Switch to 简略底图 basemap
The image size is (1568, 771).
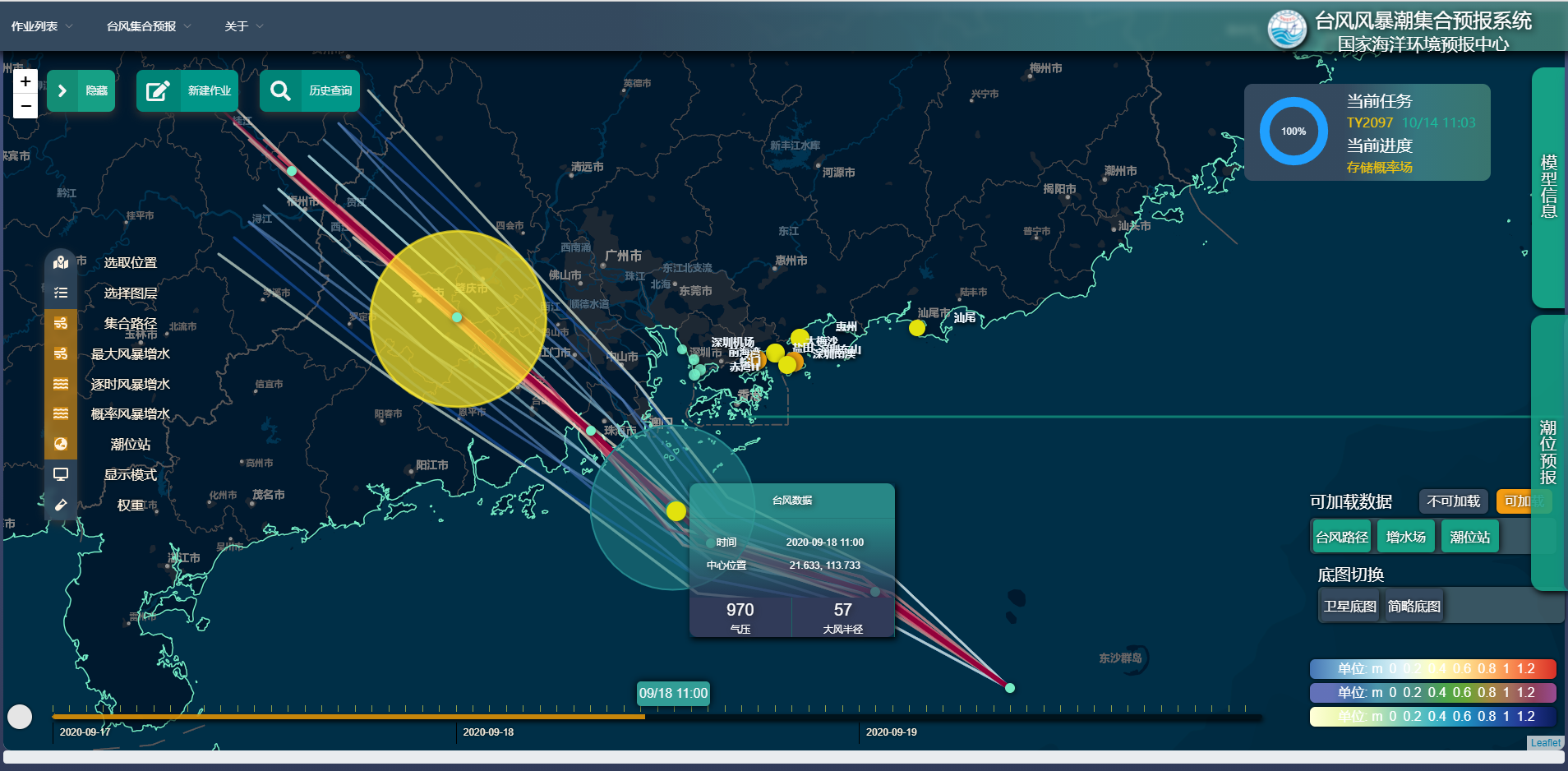pyautogui.click(x=1414, y=606)
